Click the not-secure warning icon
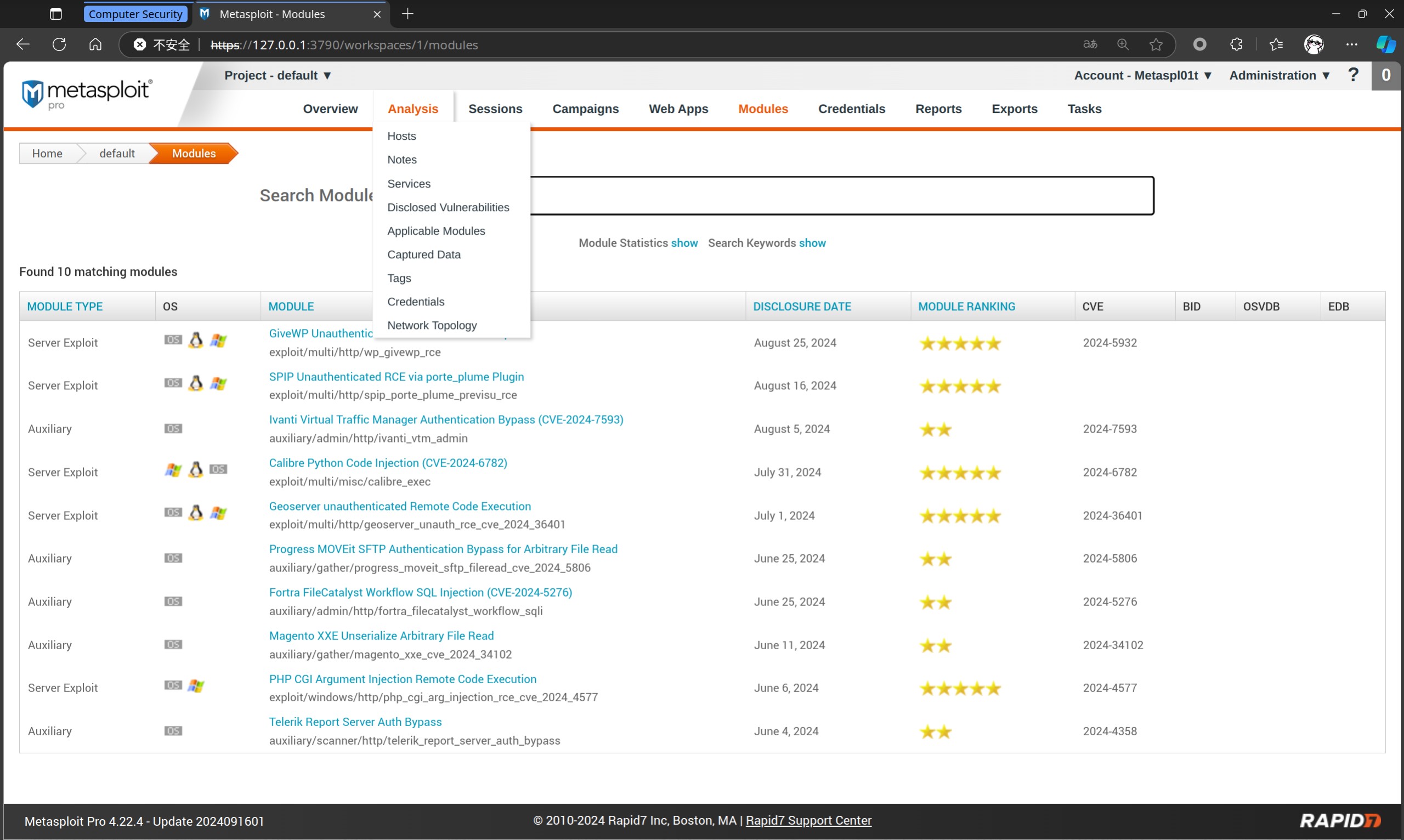The height and width of the screenshot is (840, 1404). (x=140, y=44)
